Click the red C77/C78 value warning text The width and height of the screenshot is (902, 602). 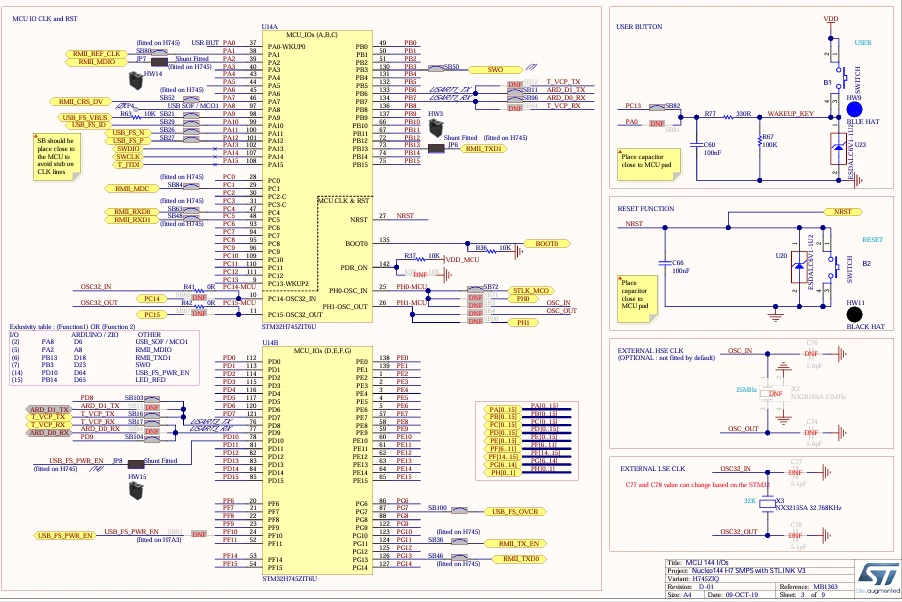coord(697,485)
